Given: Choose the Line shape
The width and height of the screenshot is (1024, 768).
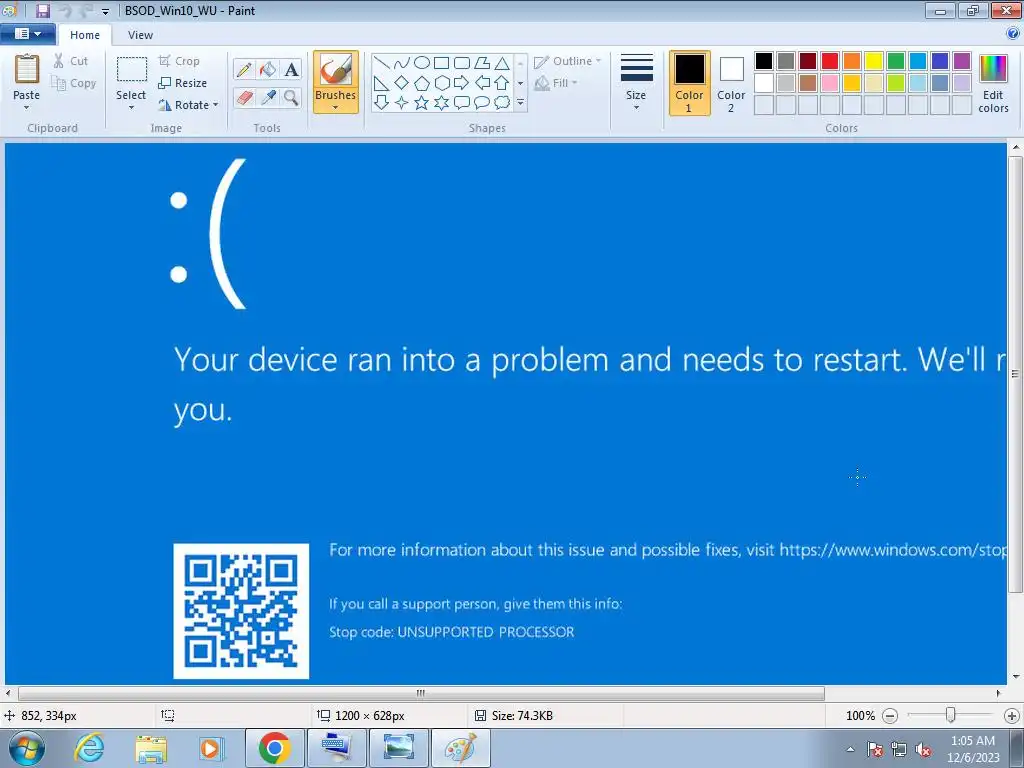Looking at the screenshot, I should (382, 63).
